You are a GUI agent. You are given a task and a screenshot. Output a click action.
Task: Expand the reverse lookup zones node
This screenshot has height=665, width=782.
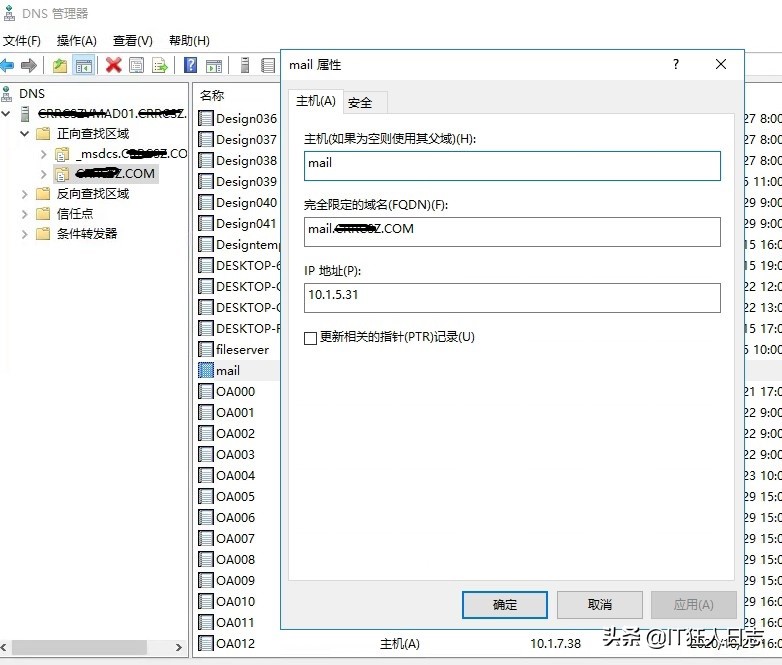tap(24, 194)
